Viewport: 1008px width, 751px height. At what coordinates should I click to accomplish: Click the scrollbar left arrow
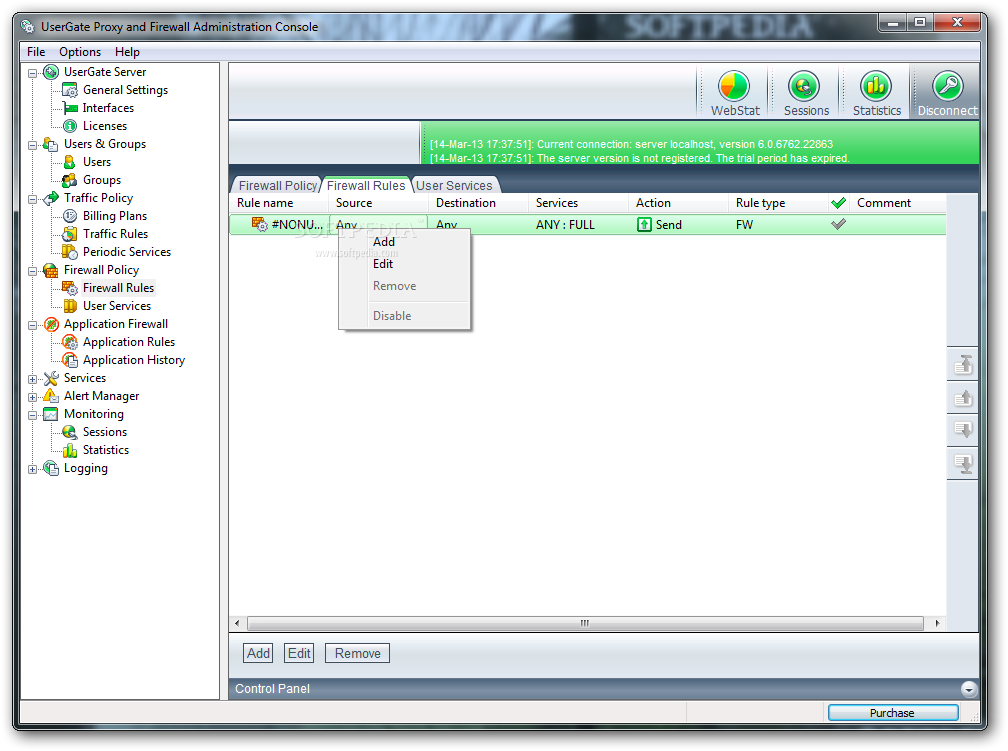pyautogui.click(x=237, y=623)
